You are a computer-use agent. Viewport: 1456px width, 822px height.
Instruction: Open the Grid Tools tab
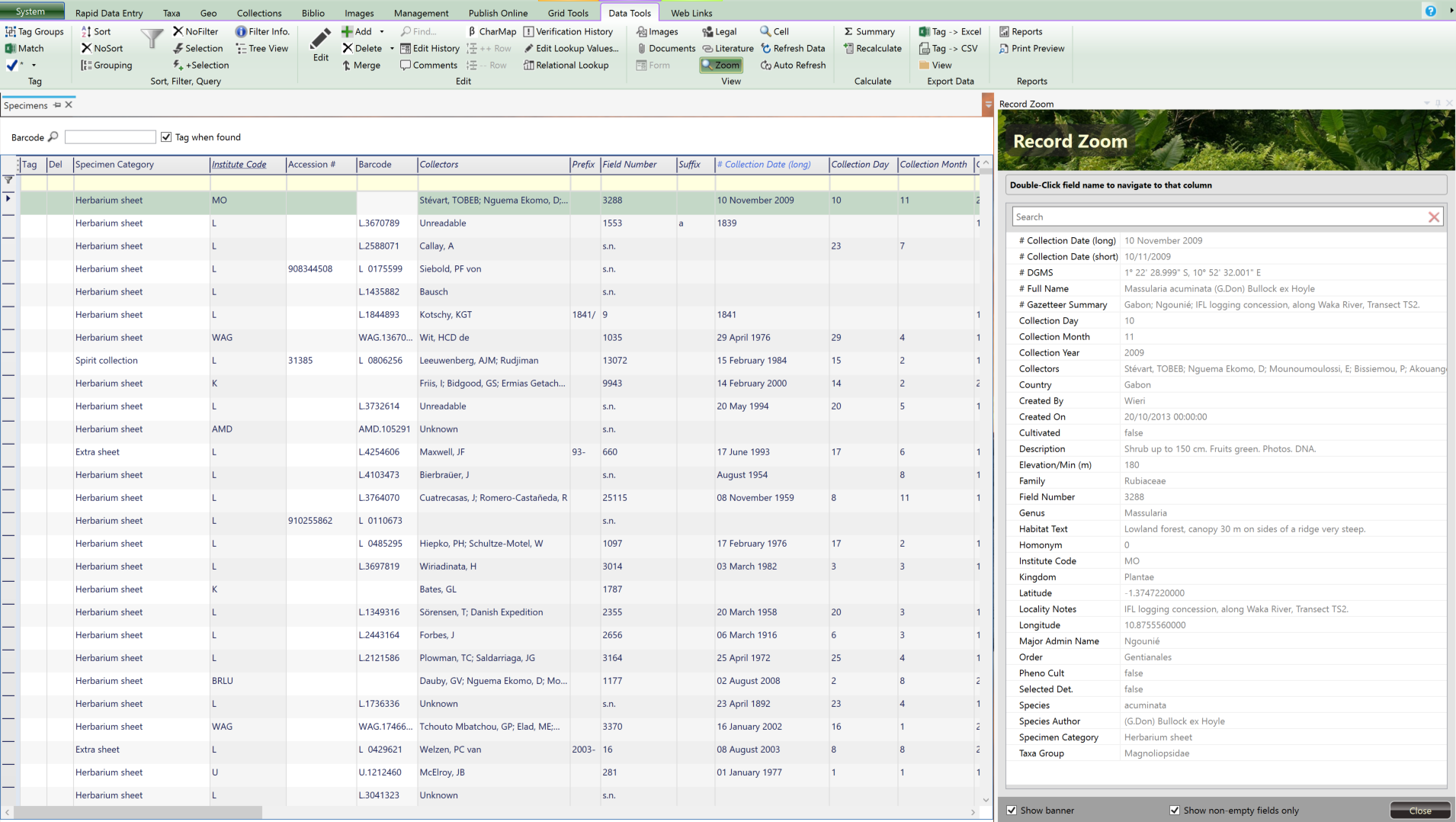(568, 13)
